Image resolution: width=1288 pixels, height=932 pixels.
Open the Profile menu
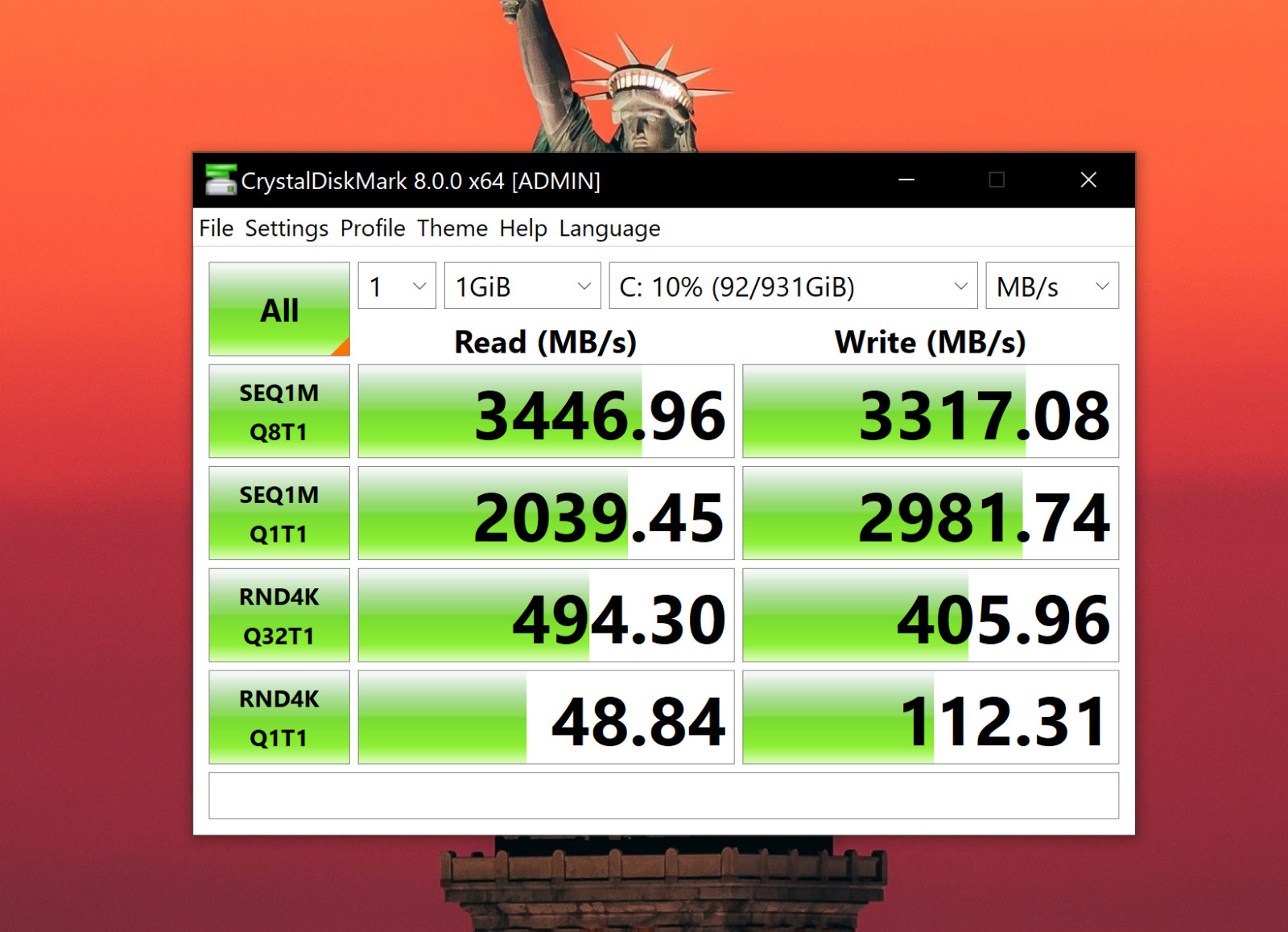point(373,229)
